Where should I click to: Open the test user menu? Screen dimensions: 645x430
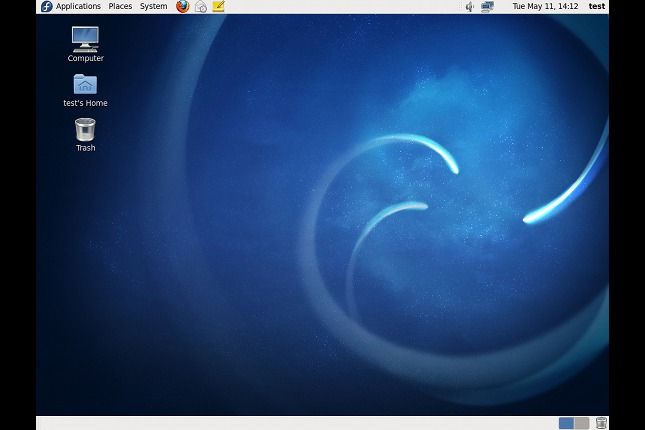pos(596,6)
